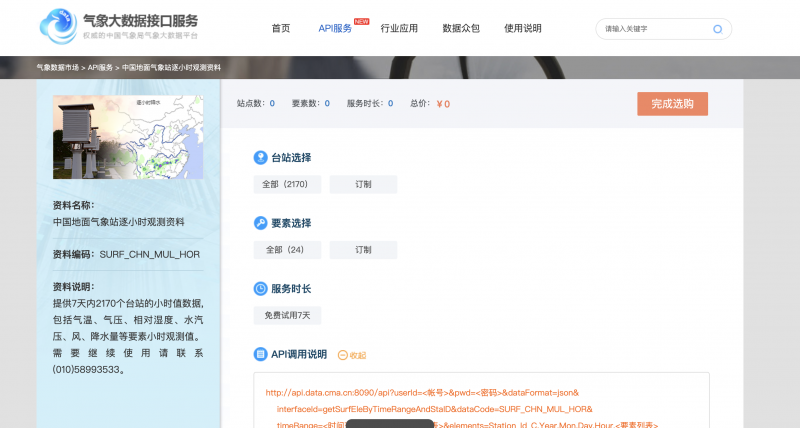Click the 要素选择 key icon
Screen dimensions: 800x428
pyautogui.click(x=260, y=223)
